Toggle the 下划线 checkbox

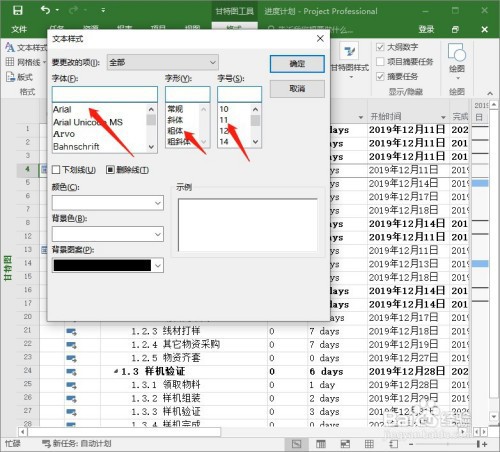56,170
